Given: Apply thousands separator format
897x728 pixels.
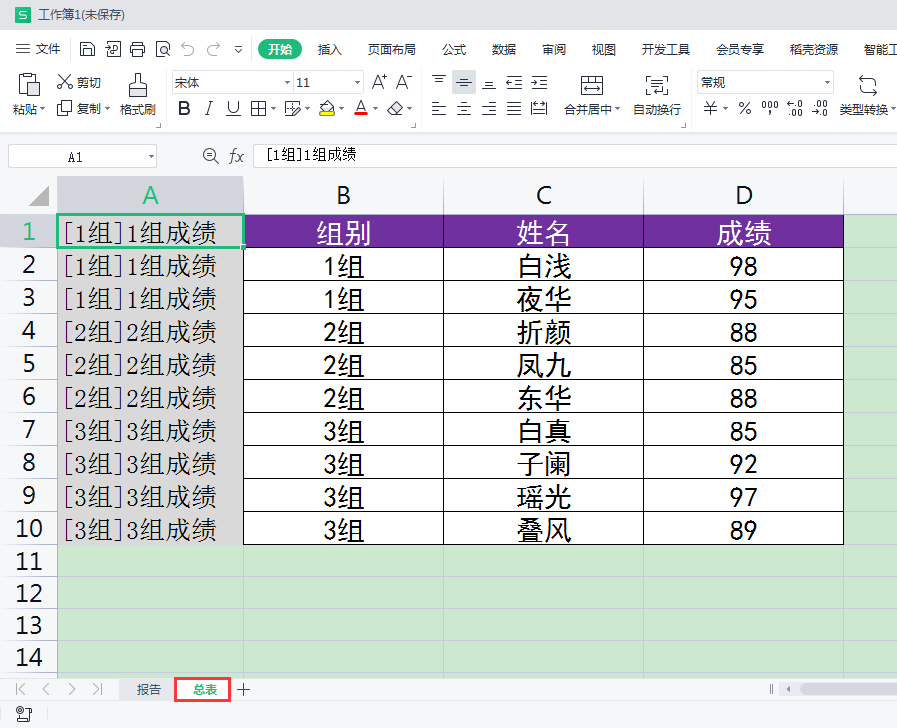Looking at the screenshot, I should 770,108.
